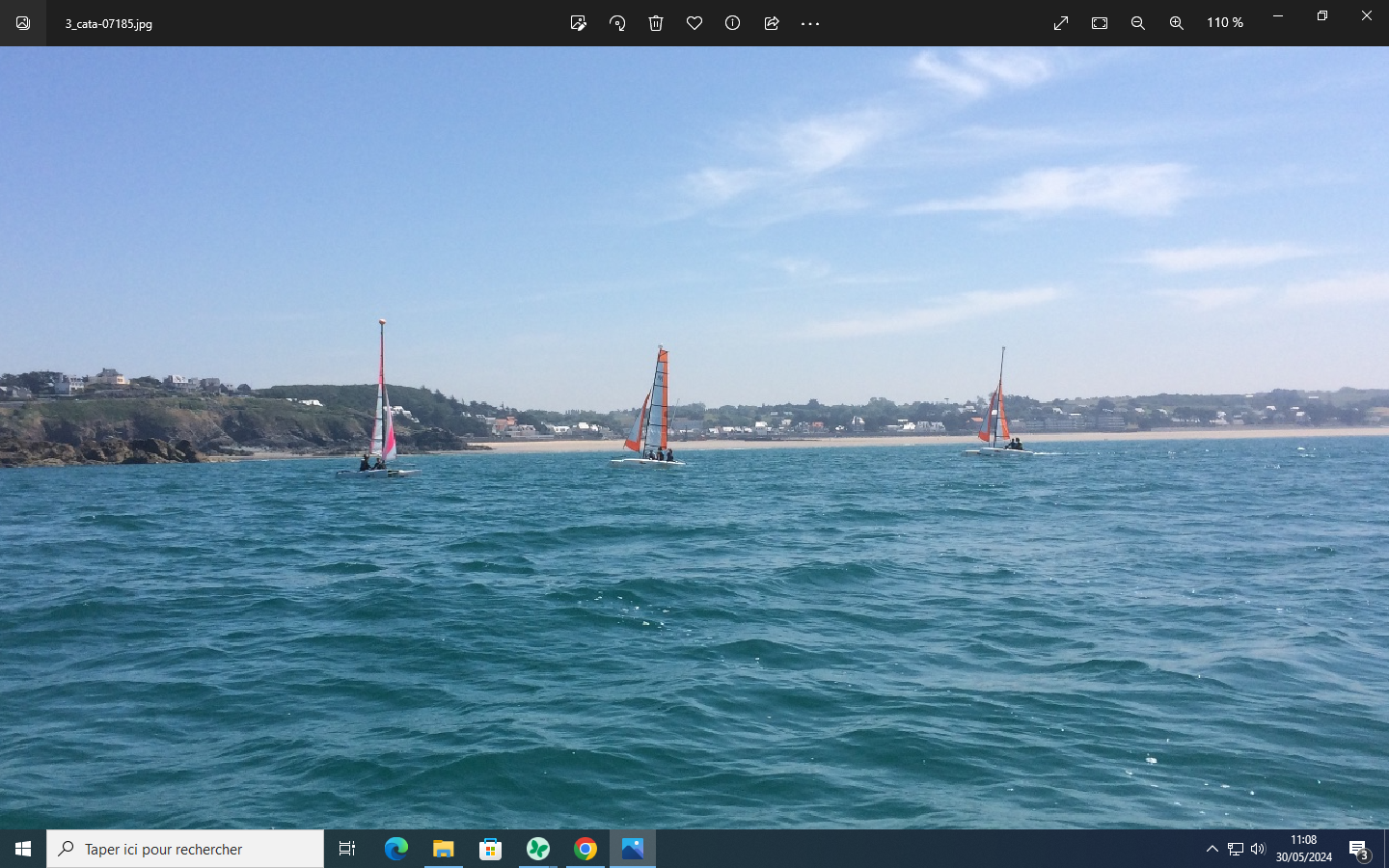Open Microsoft Store from the taskbar
The width and height of the screenshot is (1389, 868).
pos(490,849)
